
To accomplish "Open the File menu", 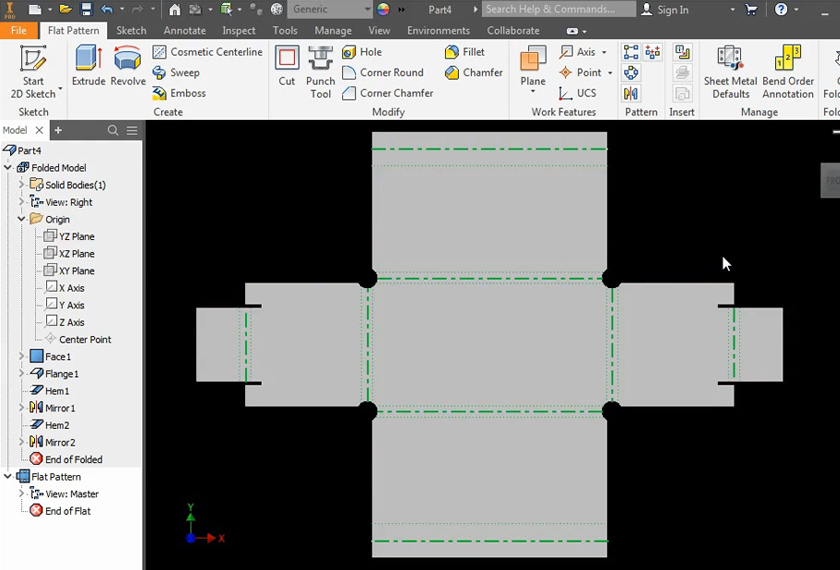I will [18, 31].
